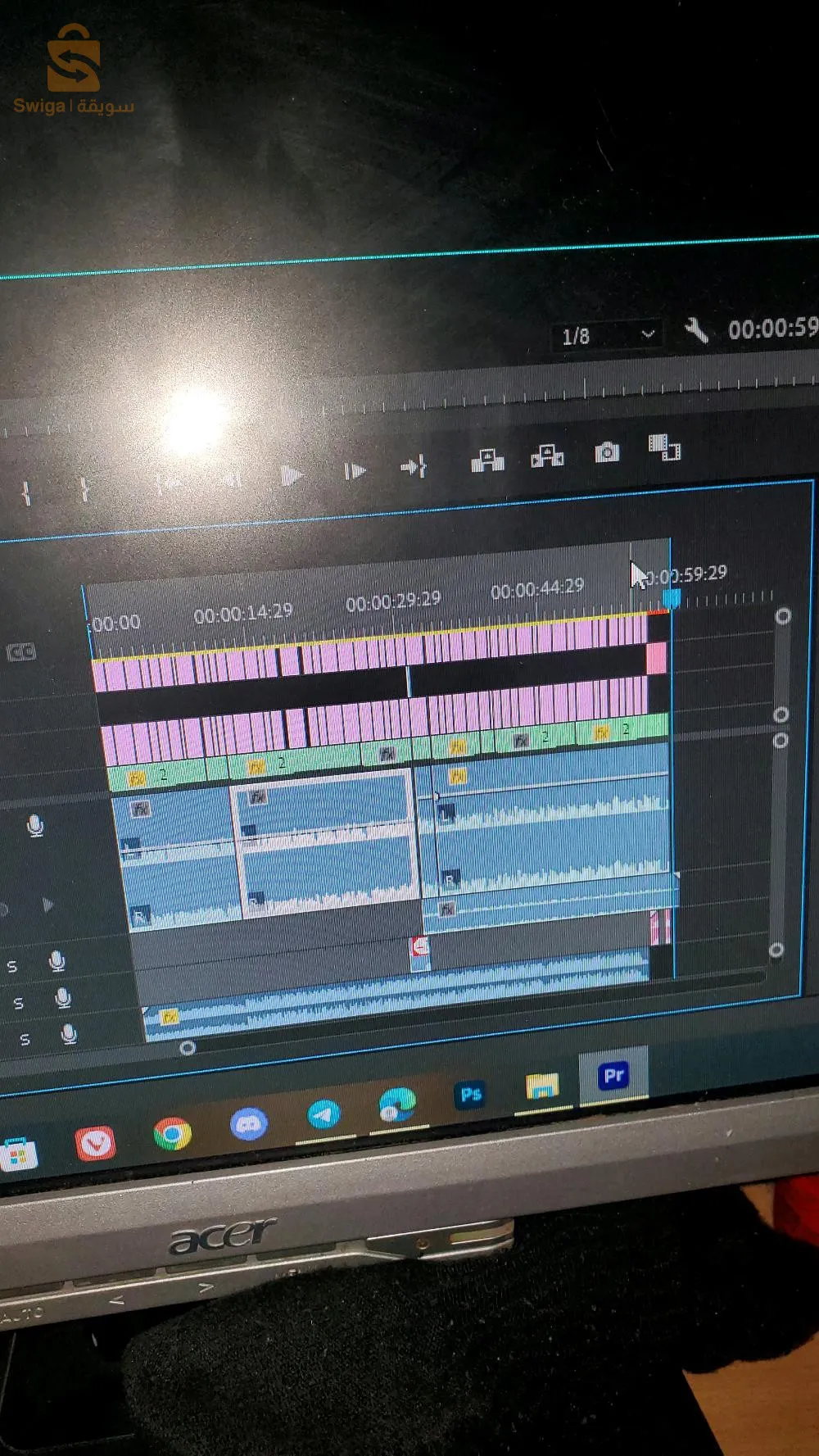Solo the bottom audio track
This screenshot has height=1456, width=819.
coord(25,1039)
